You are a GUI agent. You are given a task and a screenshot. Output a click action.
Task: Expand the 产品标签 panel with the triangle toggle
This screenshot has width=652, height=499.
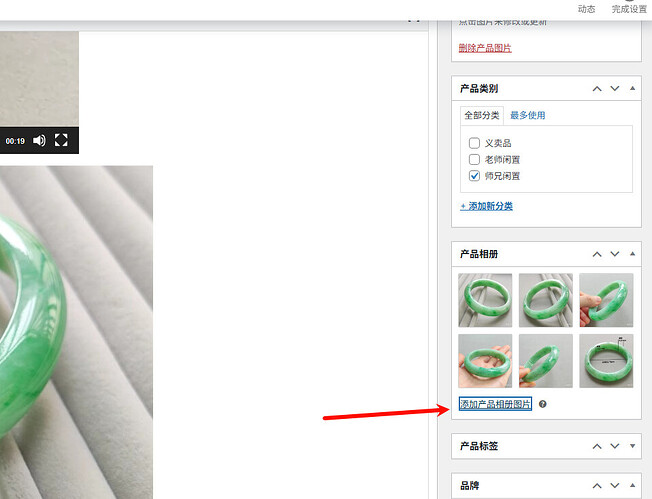pyautogui.click(x=632, y=446)
